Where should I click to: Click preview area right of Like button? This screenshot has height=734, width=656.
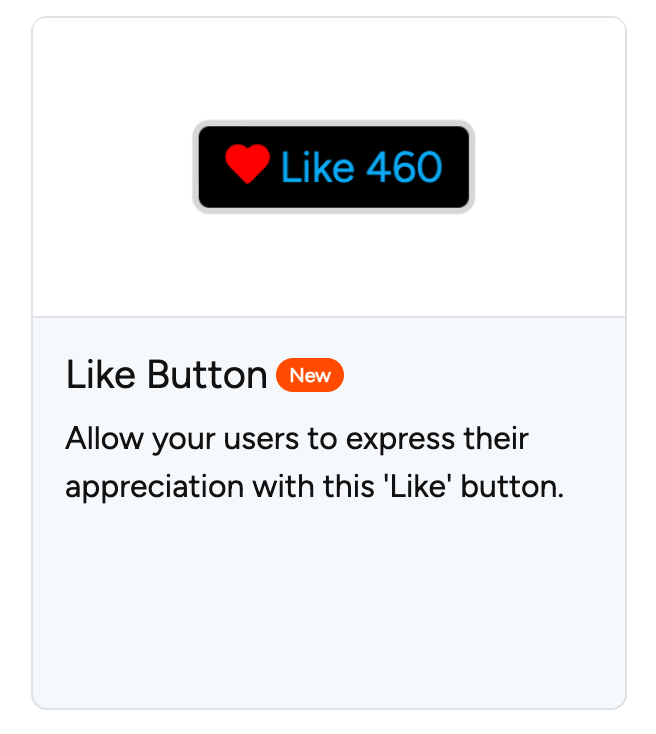550,167
